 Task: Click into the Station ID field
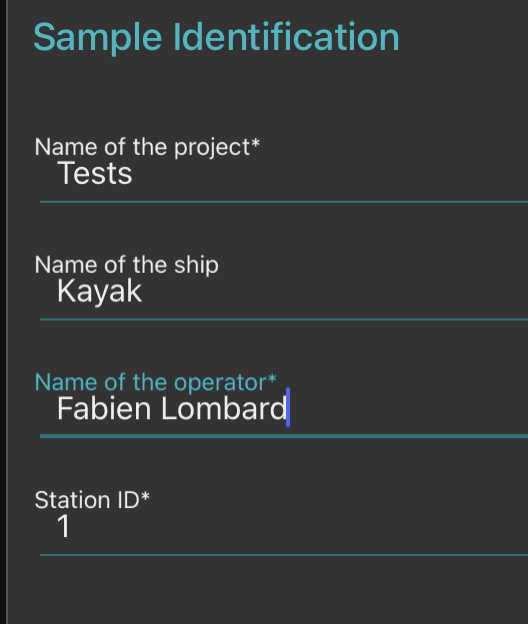coord(284,528)
